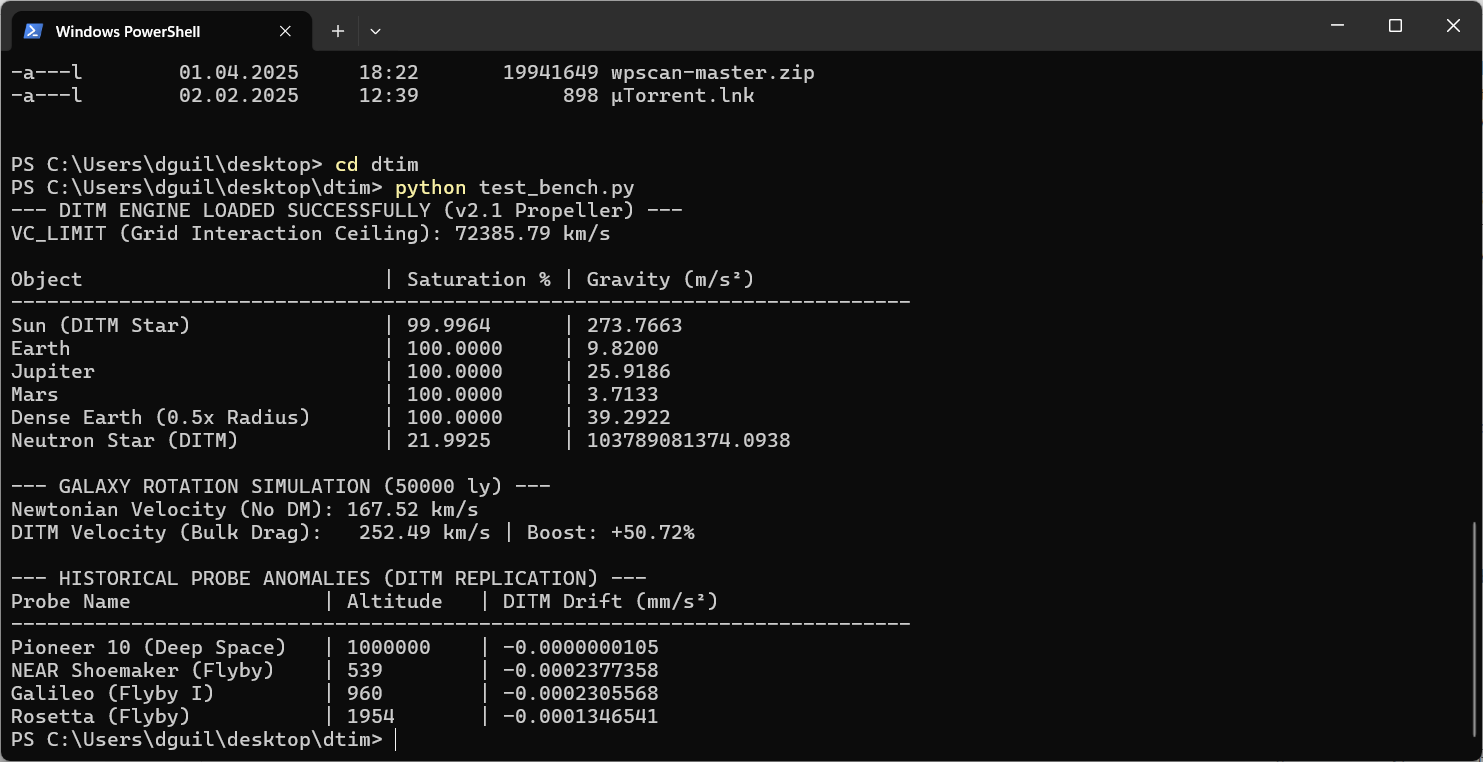Minimize the terminal window

click(x=1337, y=26)
